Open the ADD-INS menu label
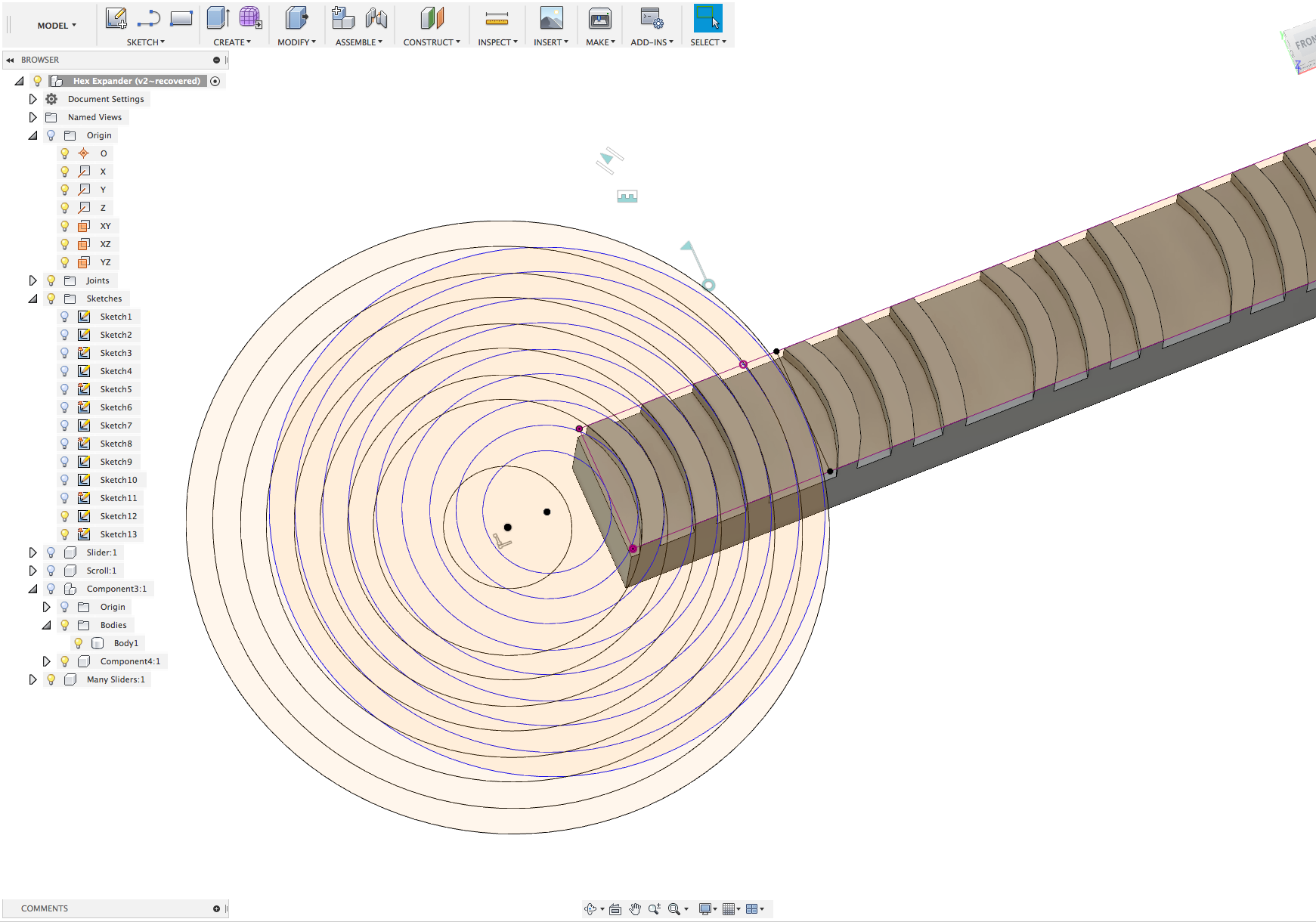This screenshot has height=922, width=1316. [x=652, y=42]
